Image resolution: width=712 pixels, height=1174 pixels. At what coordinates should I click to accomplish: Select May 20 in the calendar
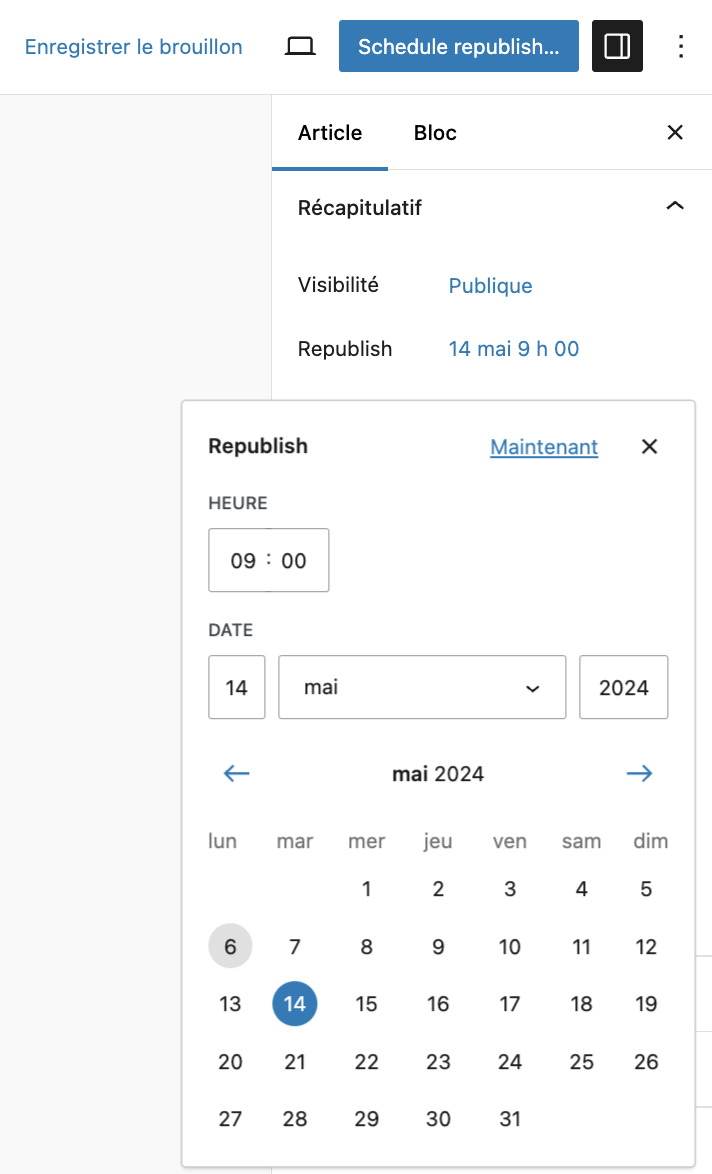click(230, 1061)
